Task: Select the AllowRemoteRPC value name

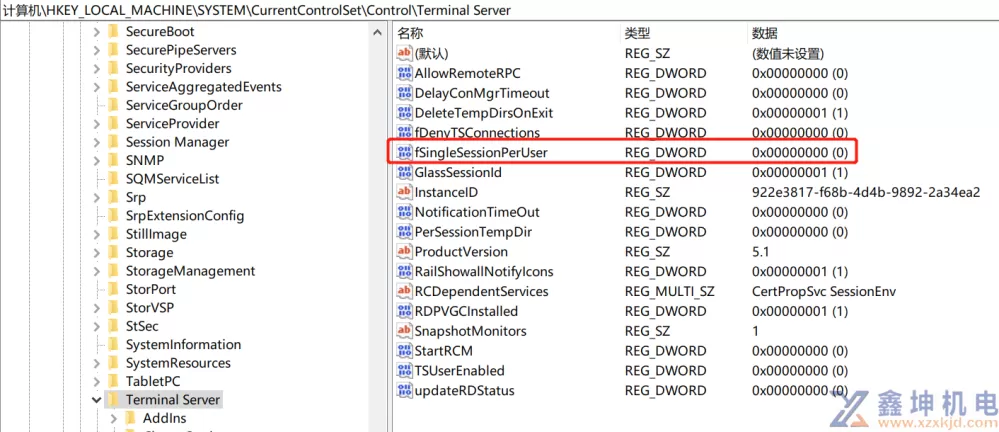Action: coord(468,73)
